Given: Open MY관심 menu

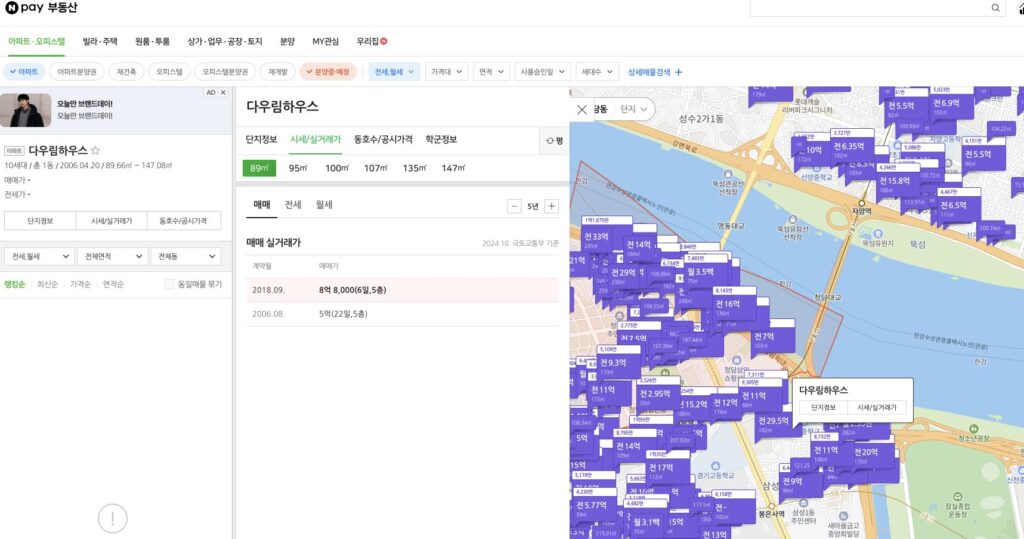Looking at the screenshot, I should pyautogui.click(x=325, y=41).
